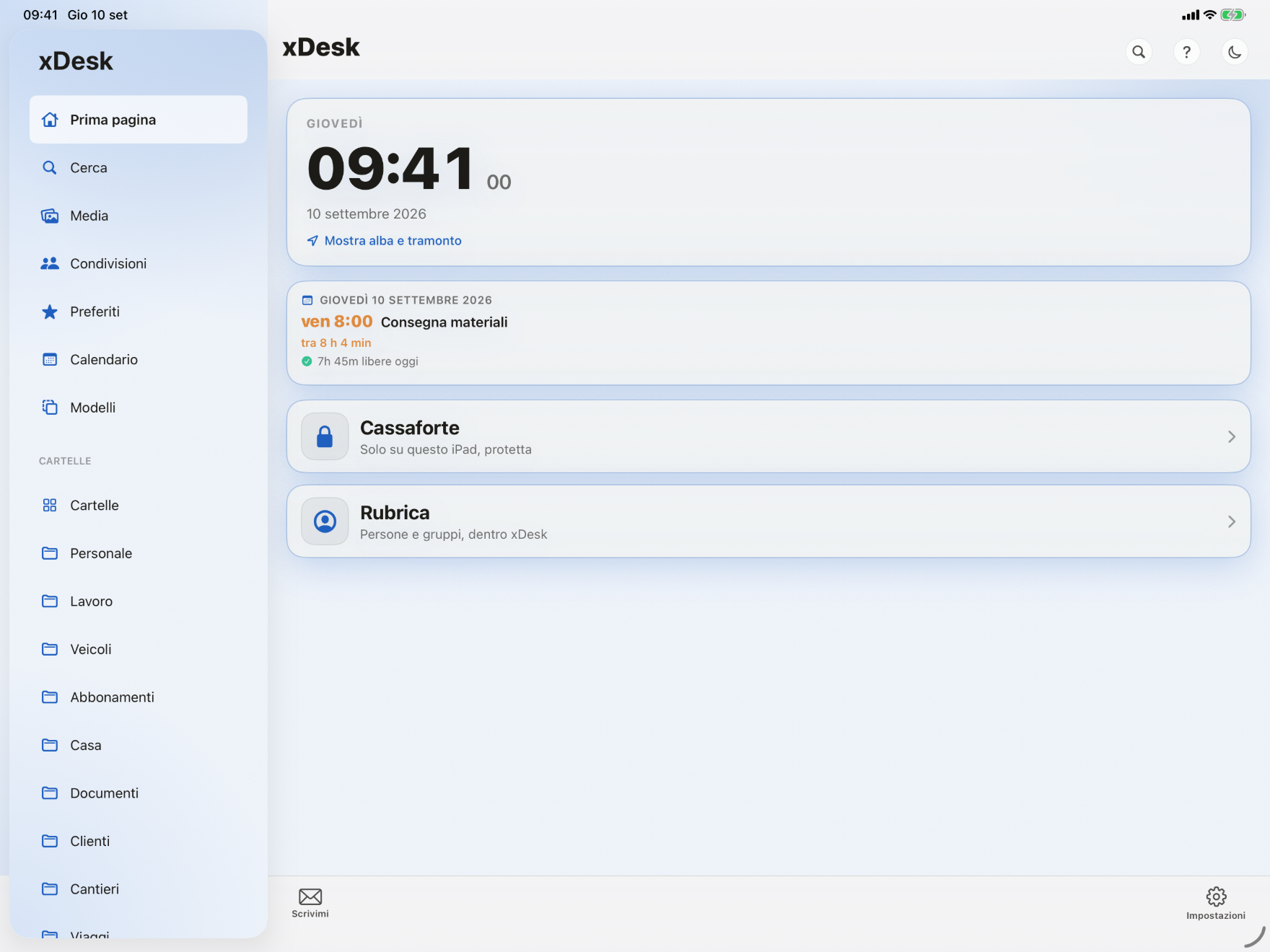Expand the Rubrica card chevron

click(x=1232, y=521)
